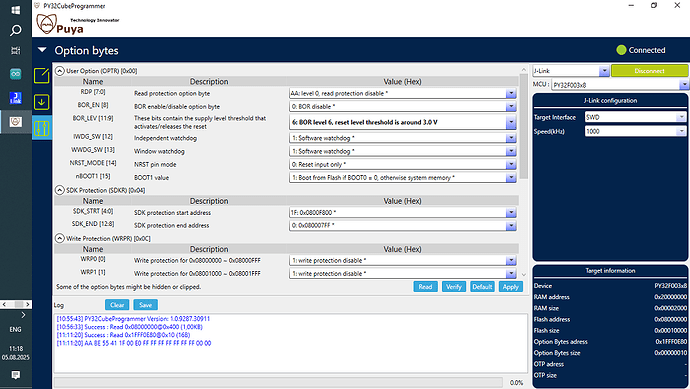The image size is (690, 389).
Task: Open the RDP read protection dropdown
Action: pos(510,93)
